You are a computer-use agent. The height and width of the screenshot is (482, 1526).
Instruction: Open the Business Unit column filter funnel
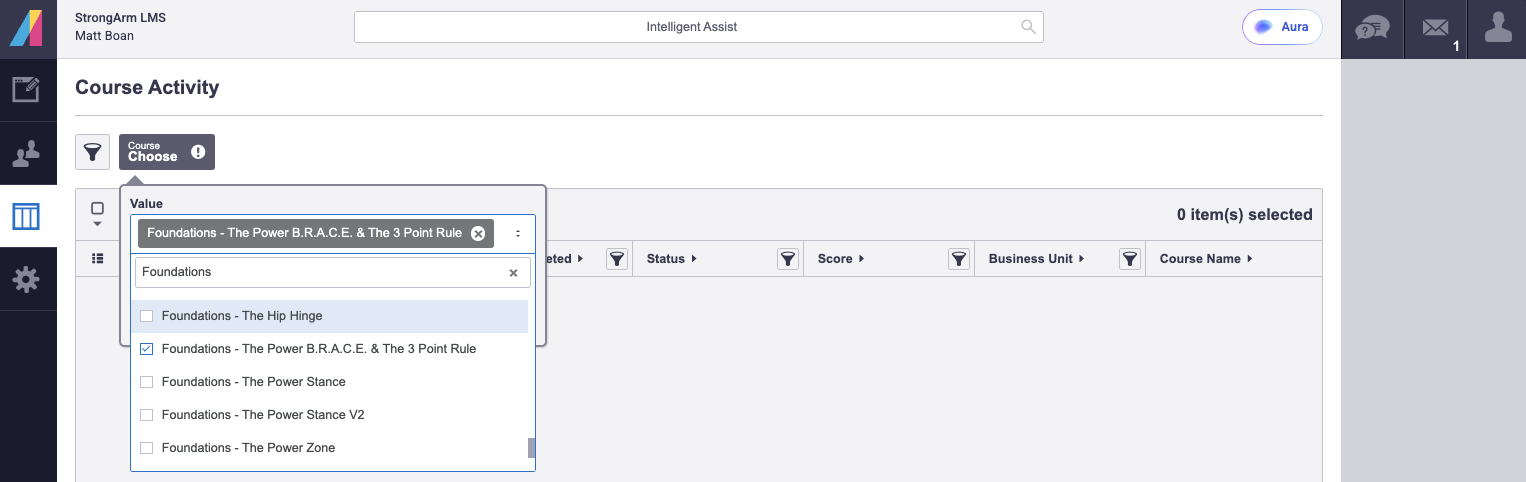coord(1130,259)
